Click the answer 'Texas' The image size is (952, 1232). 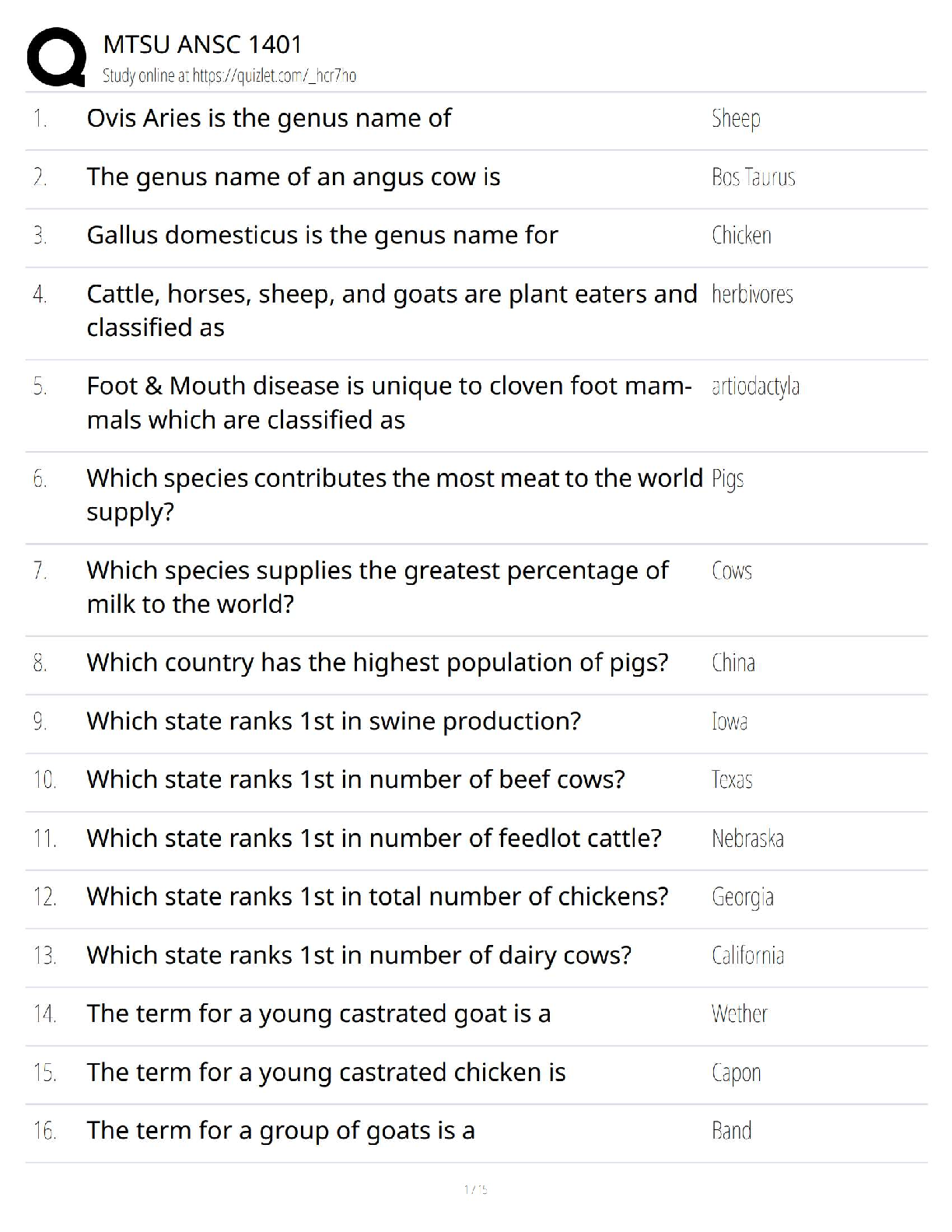[732, 779]
